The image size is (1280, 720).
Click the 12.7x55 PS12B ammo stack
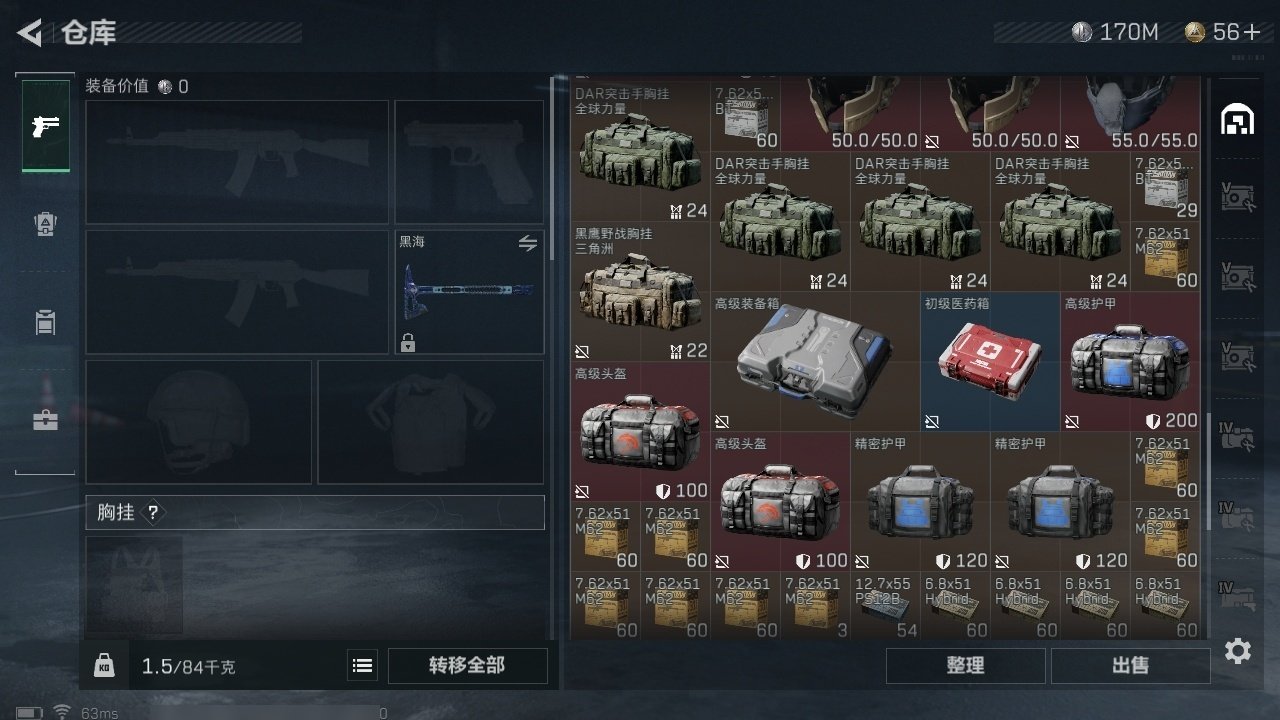coord(885,606)
